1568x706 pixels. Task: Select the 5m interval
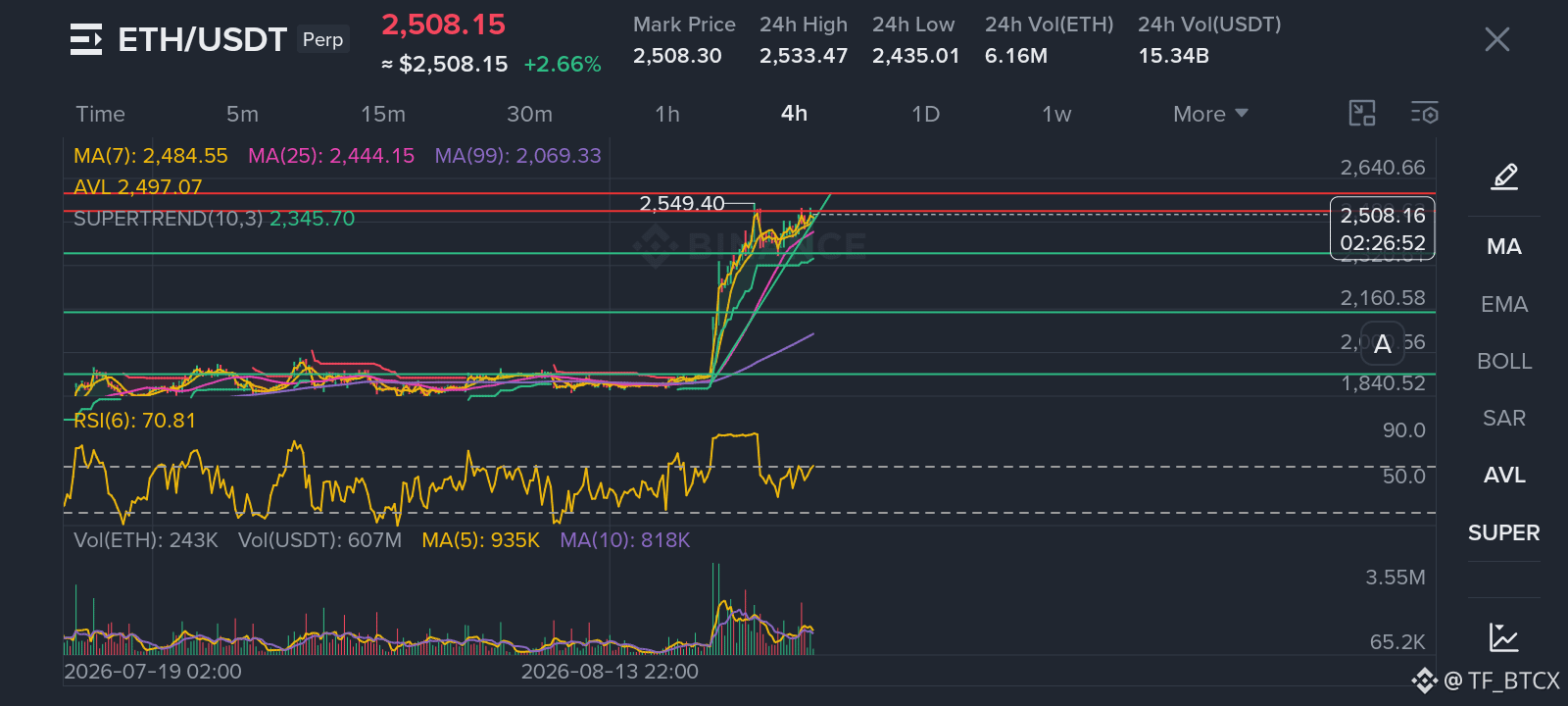point(242,114)
